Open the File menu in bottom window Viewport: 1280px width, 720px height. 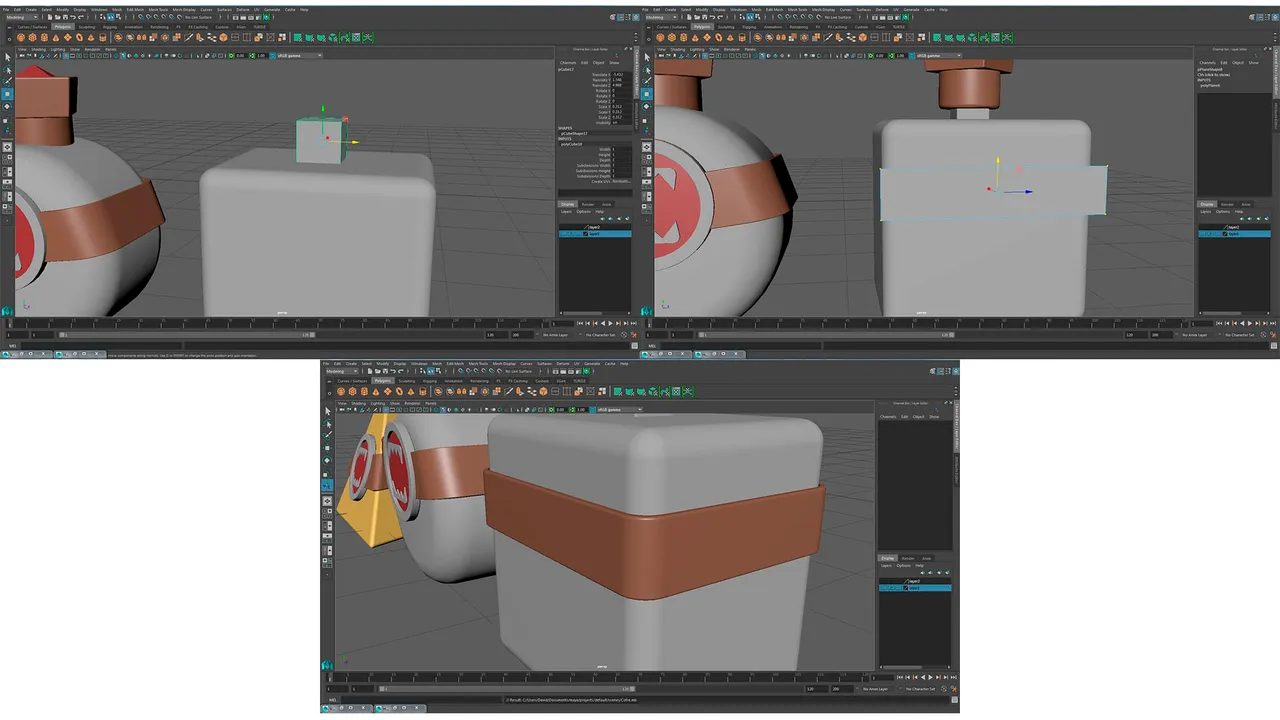point(326,364)
